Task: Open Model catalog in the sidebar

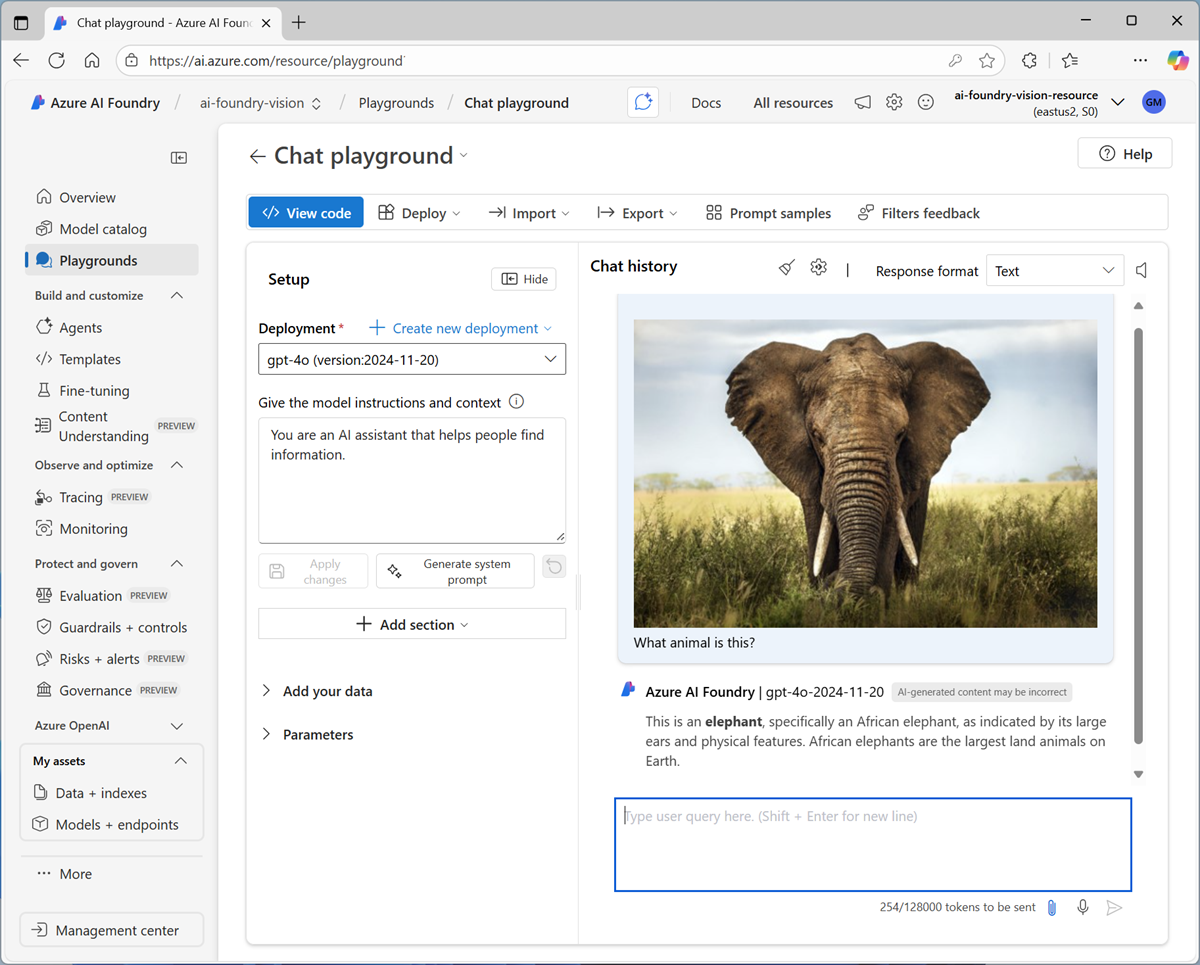Action: point(102,229)
